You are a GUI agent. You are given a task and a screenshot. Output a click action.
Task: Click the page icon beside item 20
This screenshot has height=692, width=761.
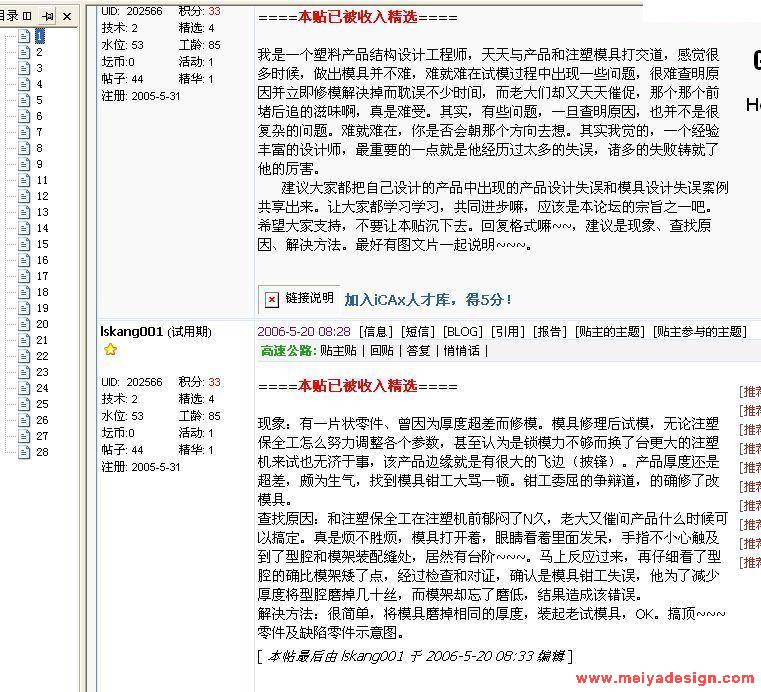click(25, 324)
